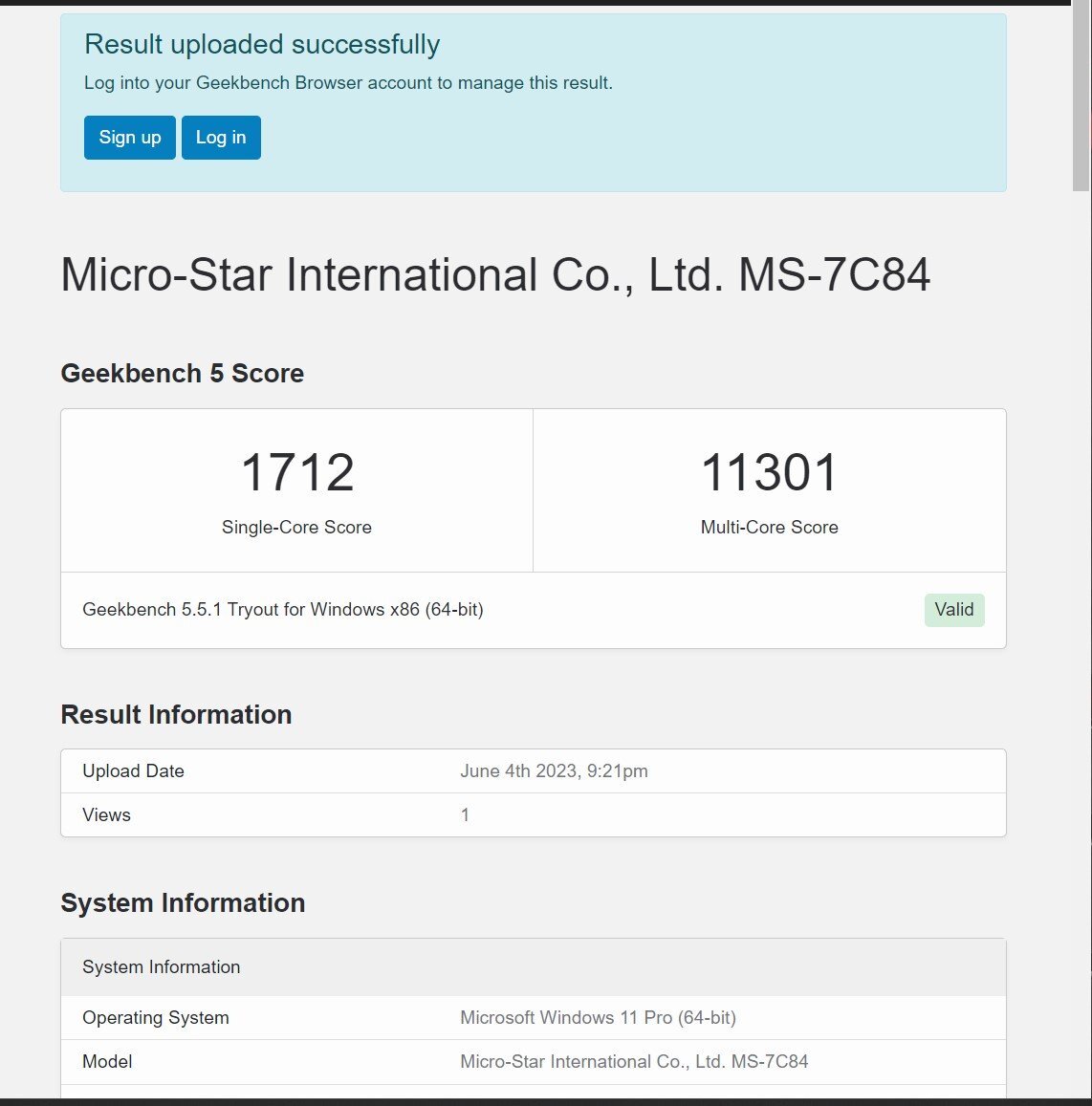Select the 1712 single-core score value

tap(297, 472)
